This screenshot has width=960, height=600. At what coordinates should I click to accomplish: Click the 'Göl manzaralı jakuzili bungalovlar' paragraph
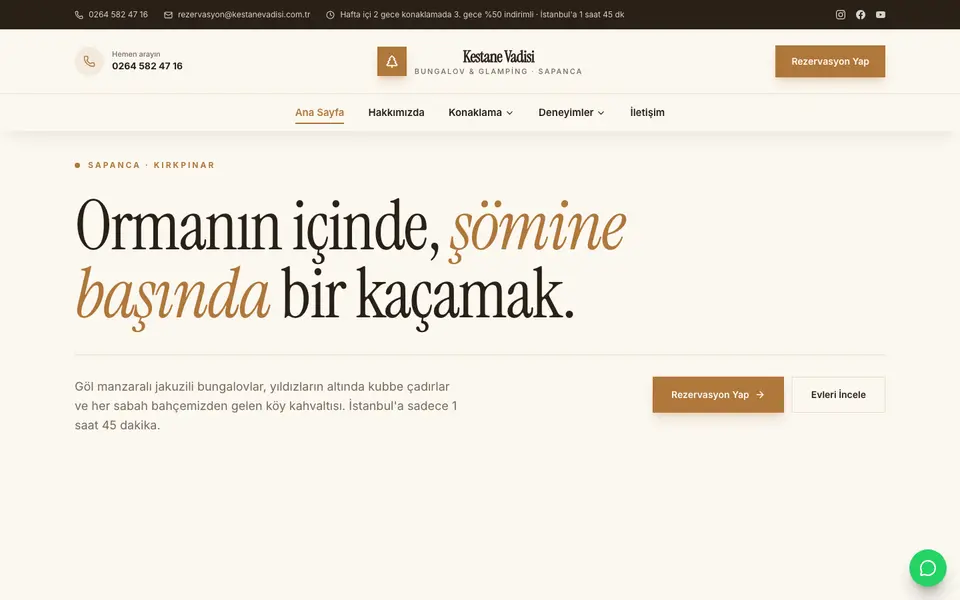point(266,406)
